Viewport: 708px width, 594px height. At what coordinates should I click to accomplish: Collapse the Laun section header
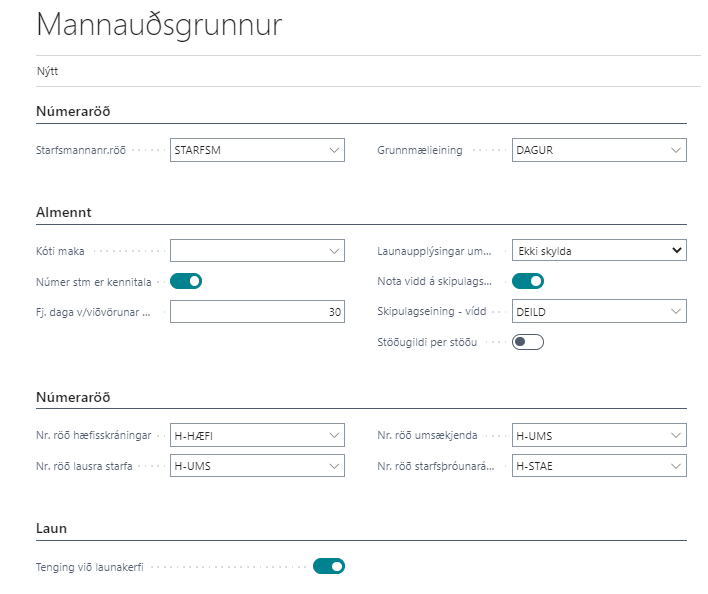click(x=51, y=528)
